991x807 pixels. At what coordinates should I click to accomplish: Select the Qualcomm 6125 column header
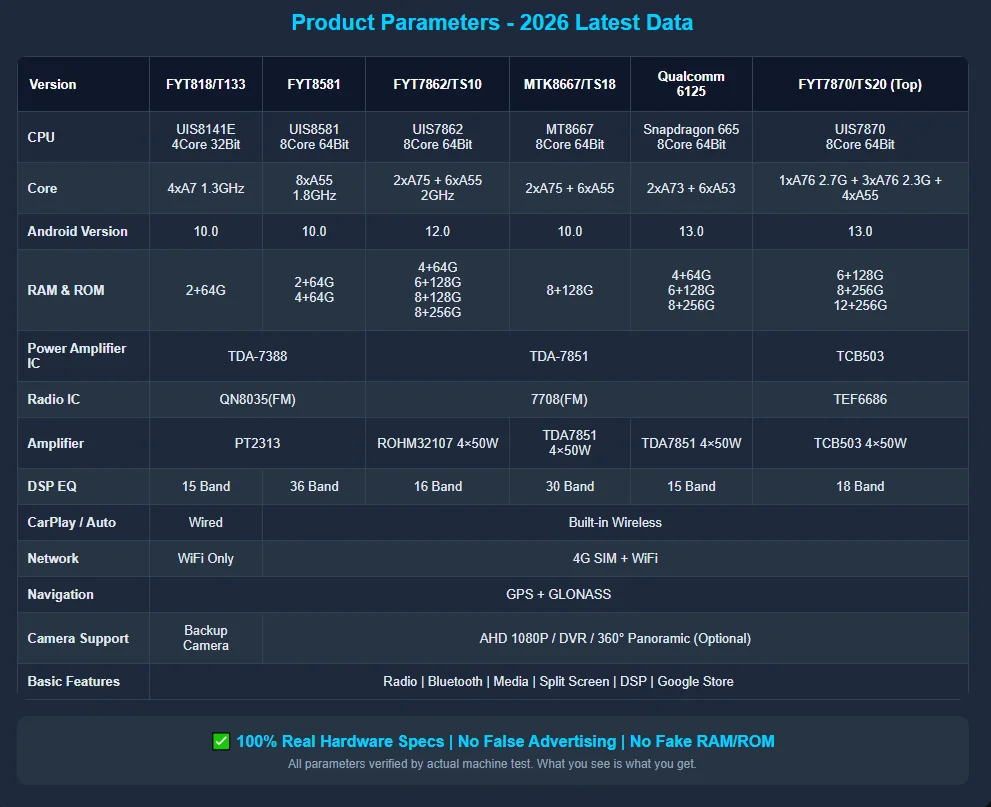tap(691, 84)
